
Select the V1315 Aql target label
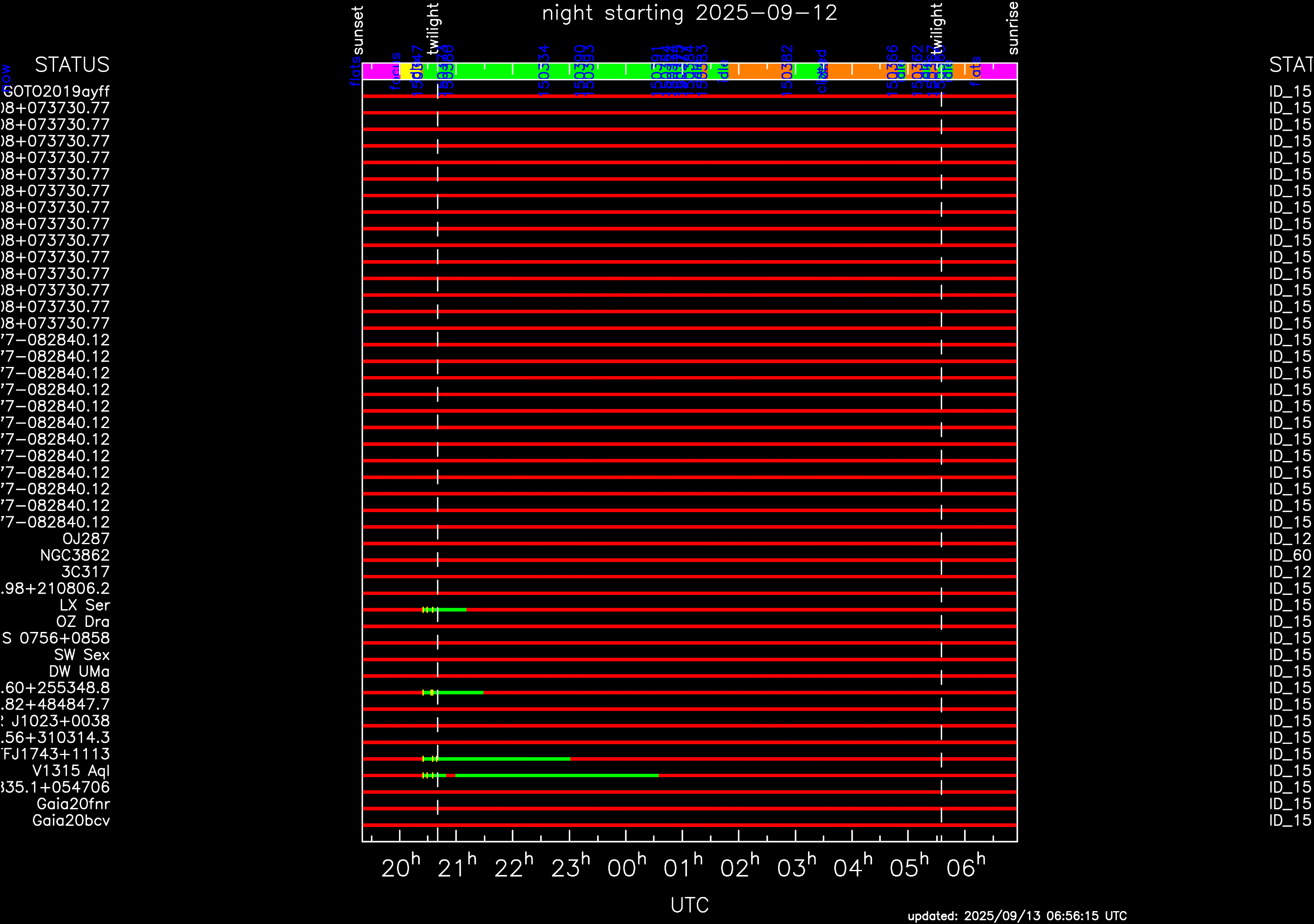pos(70,770)
